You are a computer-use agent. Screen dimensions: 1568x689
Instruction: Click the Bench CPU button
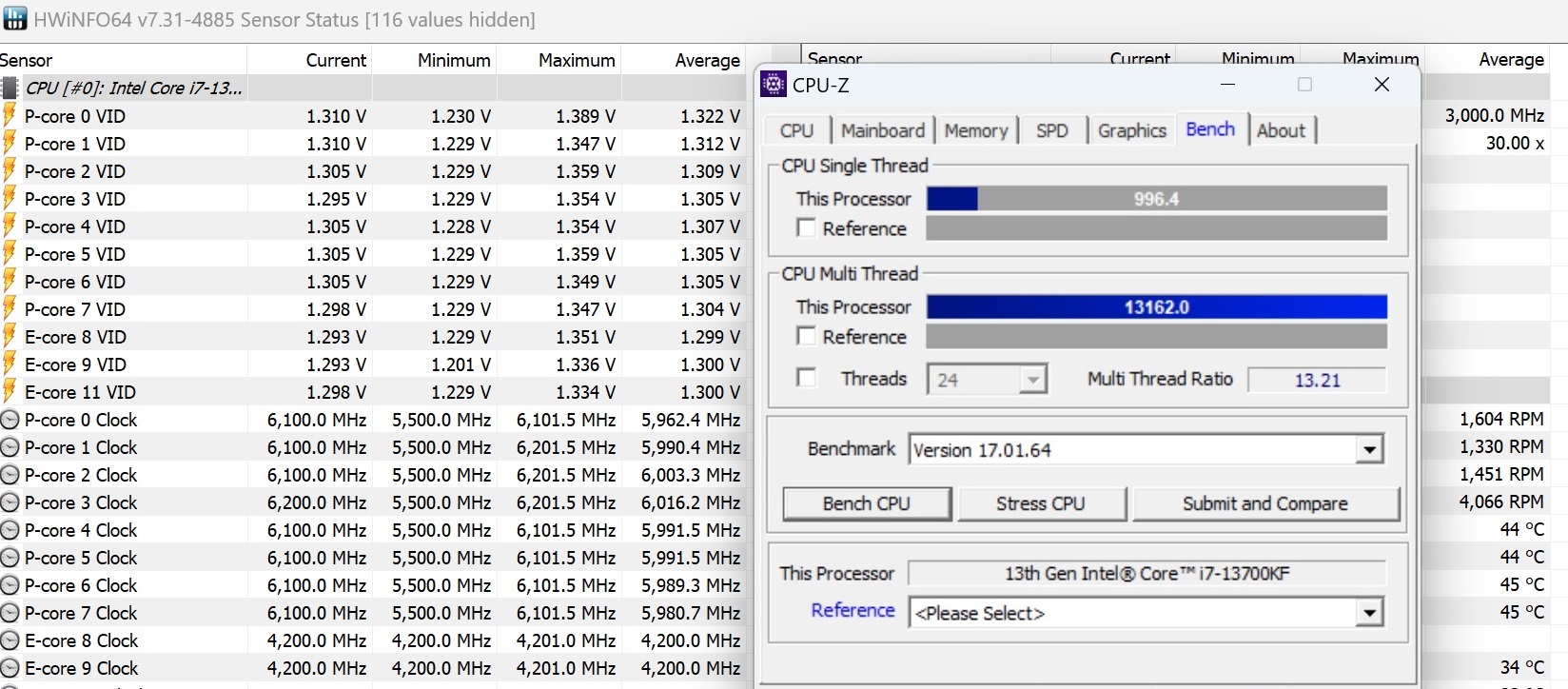[x=867, y=503]
